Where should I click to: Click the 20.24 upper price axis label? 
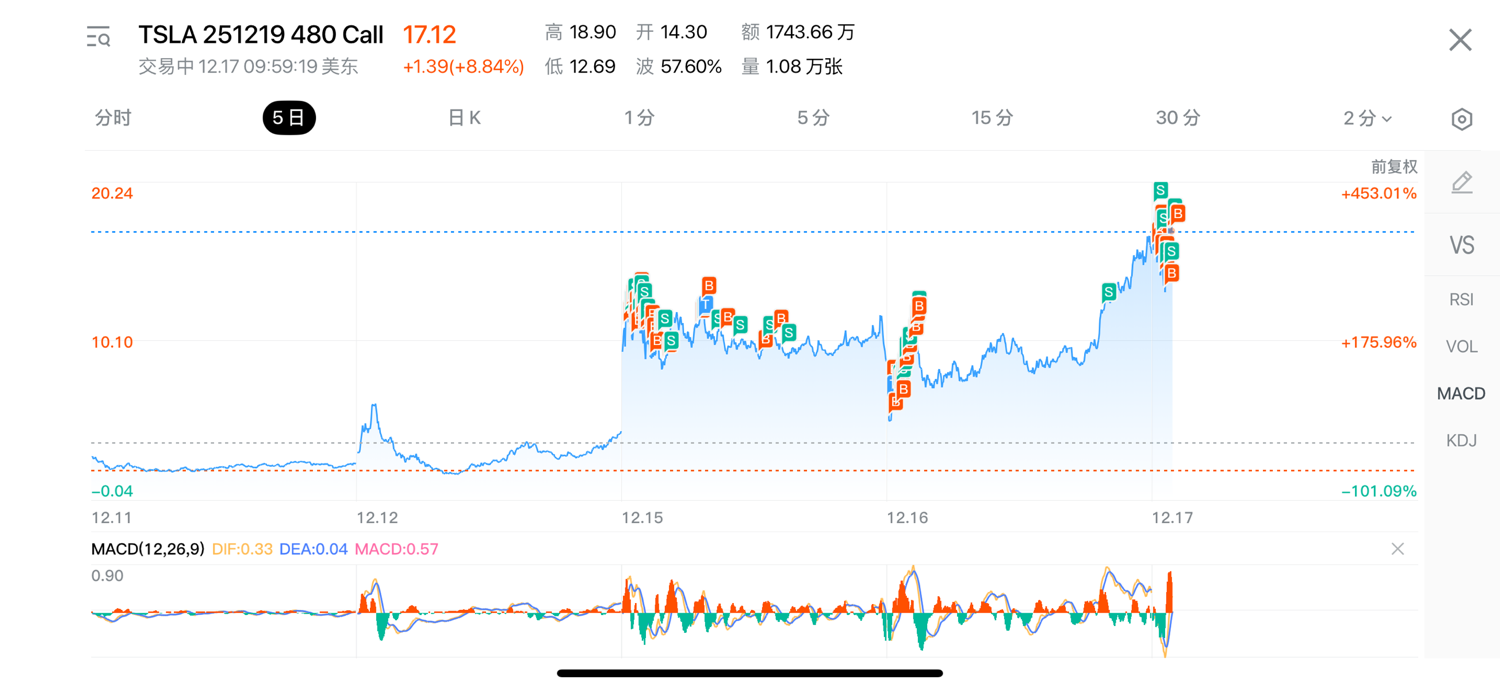112,194
